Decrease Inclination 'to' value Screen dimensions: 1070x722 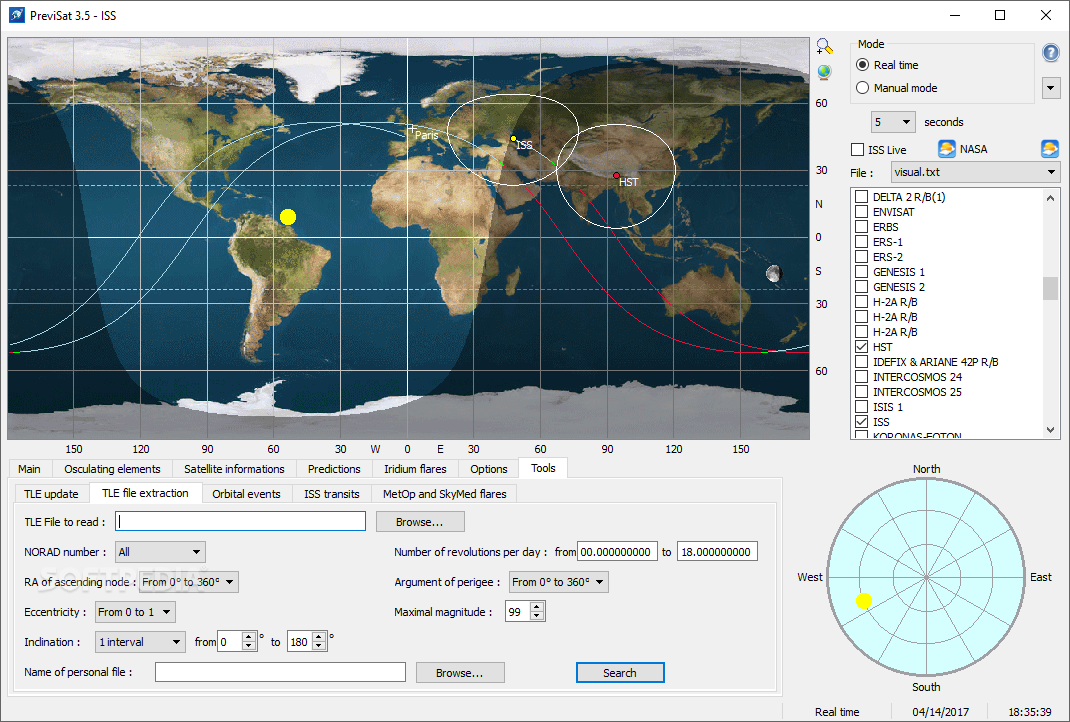pos(319,646)
